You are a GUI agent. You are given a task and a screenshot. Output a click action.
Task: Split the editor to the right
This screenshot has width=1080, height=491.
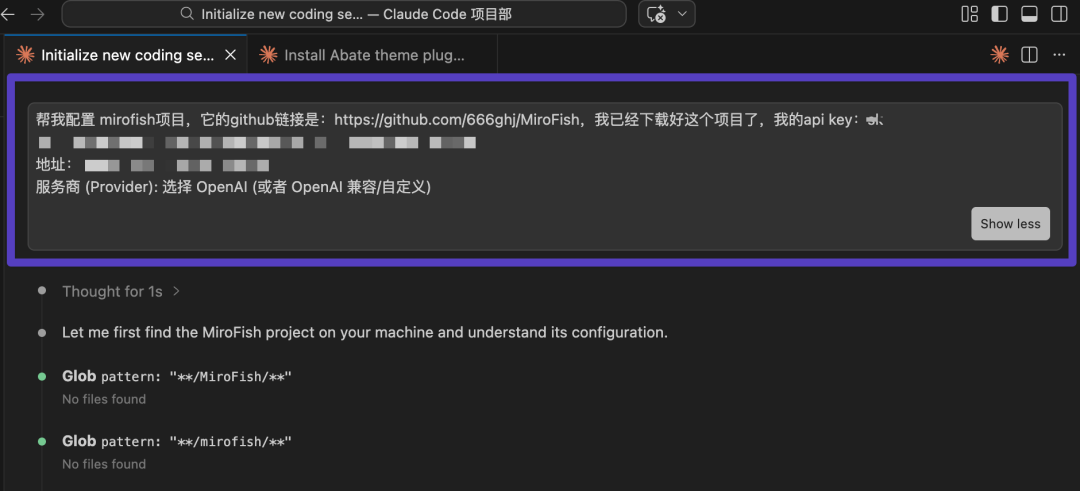tap(1029, 55)
